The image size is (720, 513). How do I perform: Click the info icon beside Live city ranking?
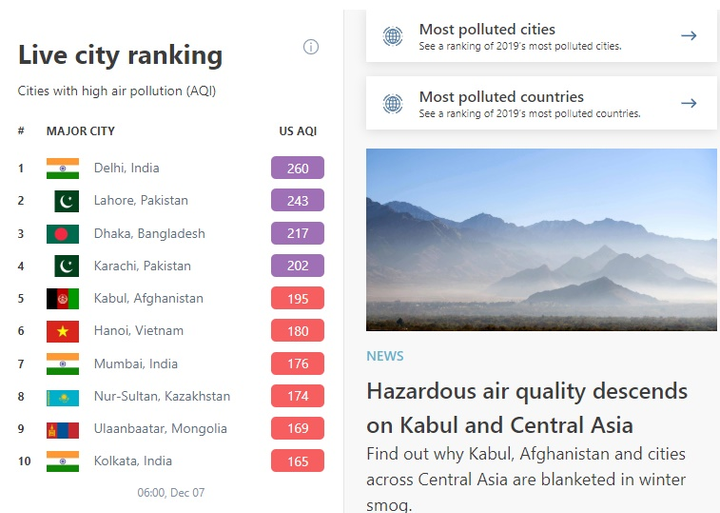[x=311, y=47]
